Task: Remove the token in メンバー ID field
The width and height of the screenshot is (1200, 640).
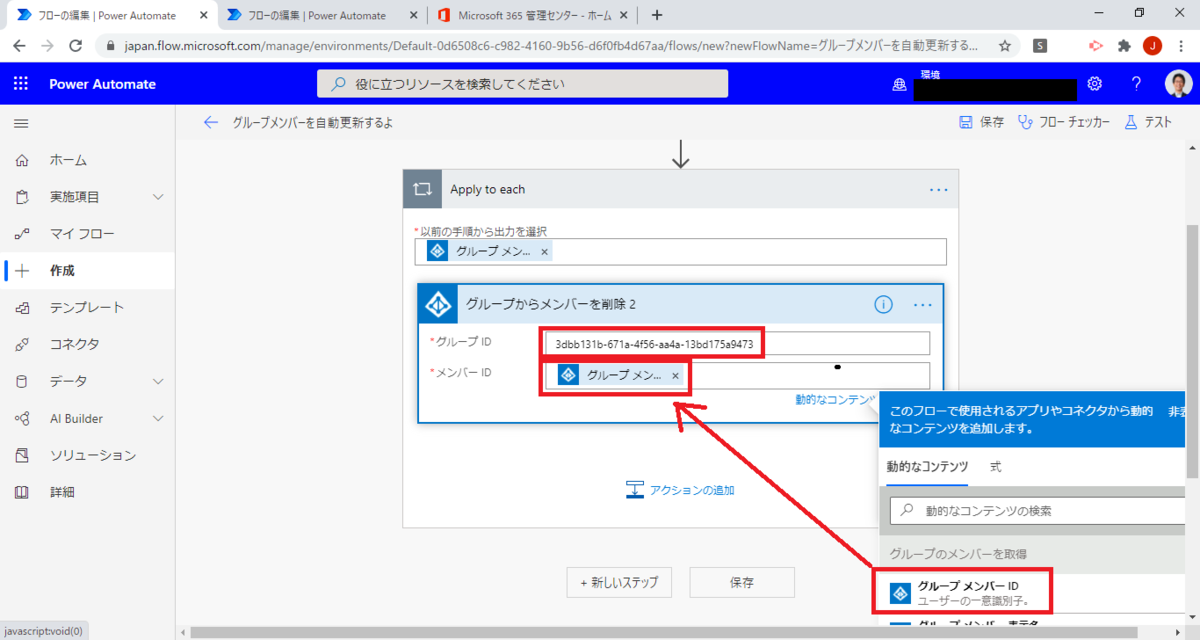Action: click(675, 375)
